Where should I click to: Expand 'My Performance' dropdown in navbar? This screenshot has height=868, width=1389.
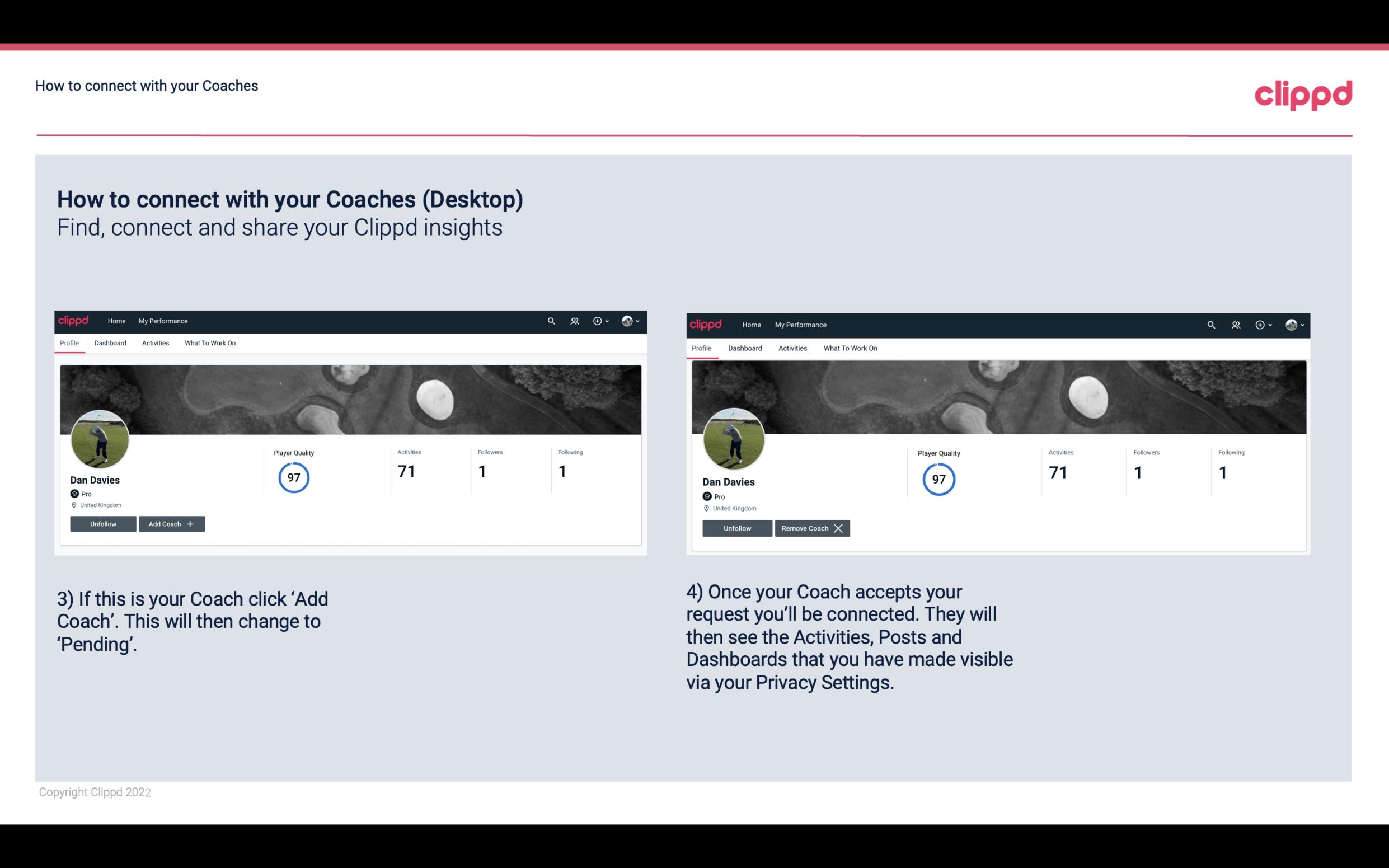[x=163, y=320]
